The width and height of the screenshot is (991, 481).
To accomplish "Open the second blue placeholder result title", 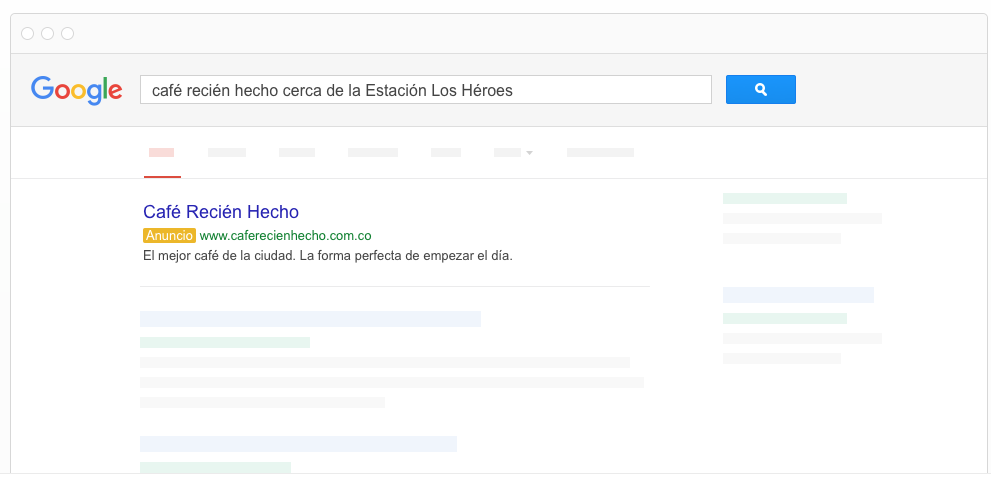I will point(298,444).
